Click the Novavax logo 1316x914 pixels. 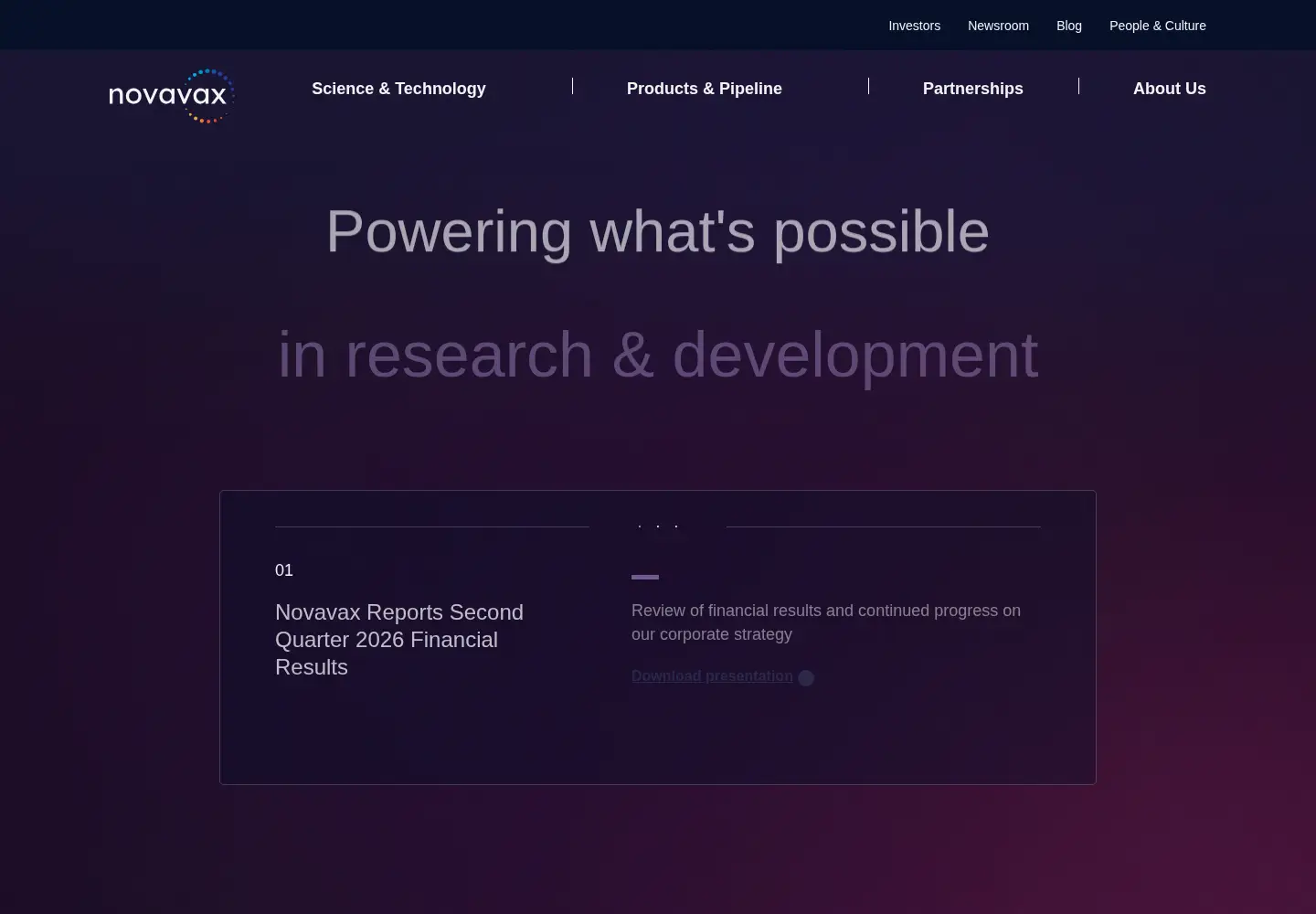tap(172, 96)
